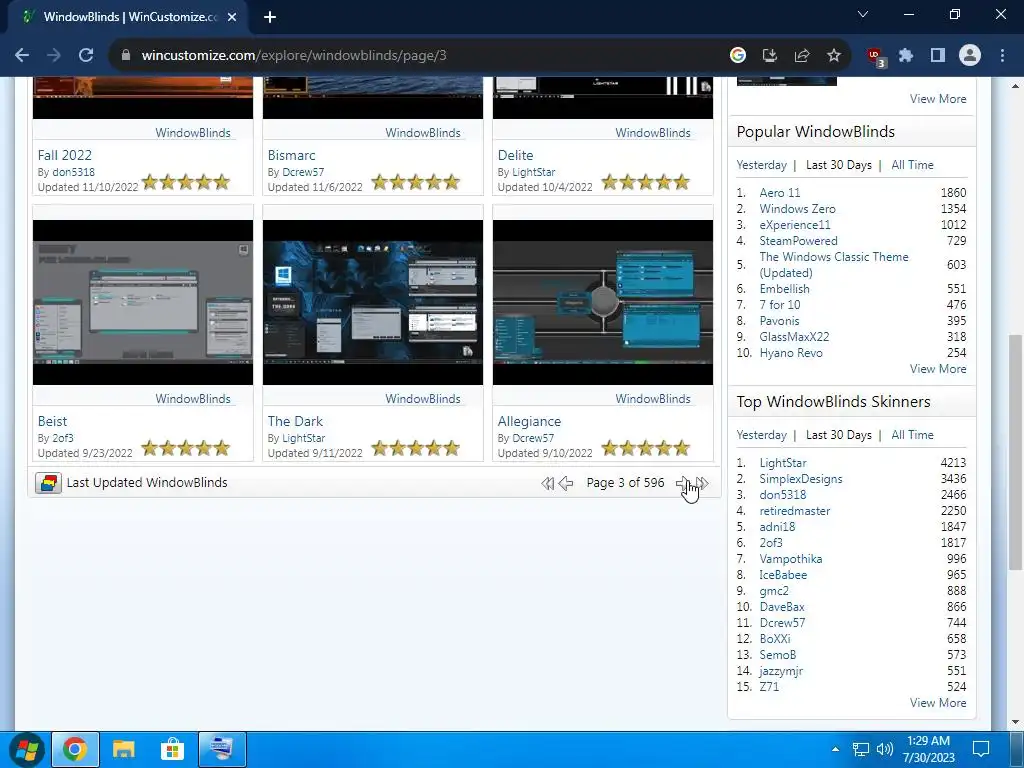The height and width of the screenshot is (768, 1024).
Task: Open a new browser tab
Action: click(270, 17)
